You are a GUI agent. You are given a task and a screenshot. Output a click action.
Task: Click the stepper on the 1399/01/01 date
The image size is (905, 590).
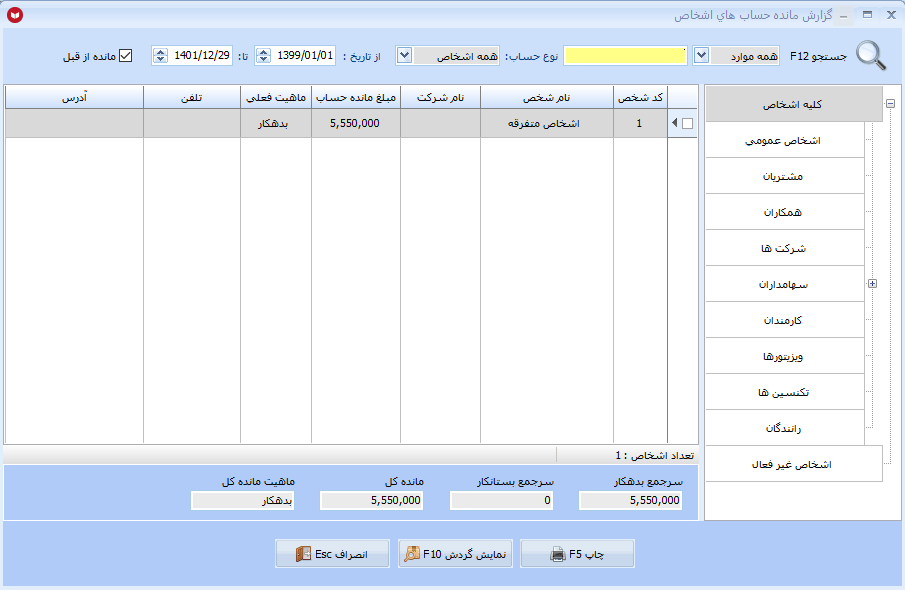pyautogui.click(x=263, y=55)
